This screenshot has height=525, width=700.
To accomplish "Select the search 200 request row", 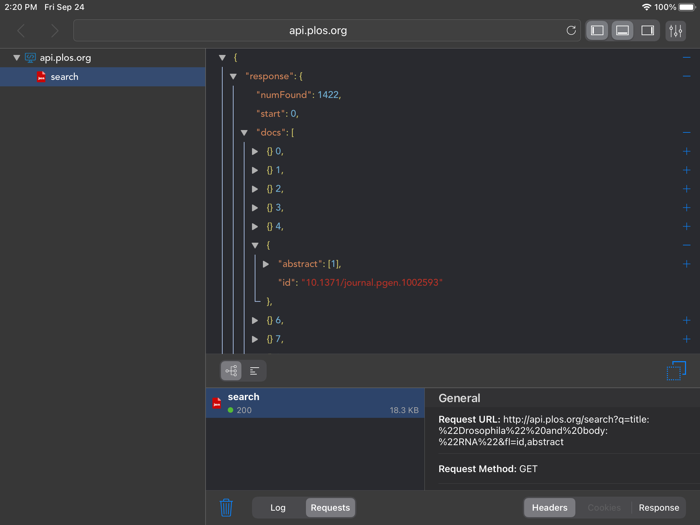I will pos(315,403).
